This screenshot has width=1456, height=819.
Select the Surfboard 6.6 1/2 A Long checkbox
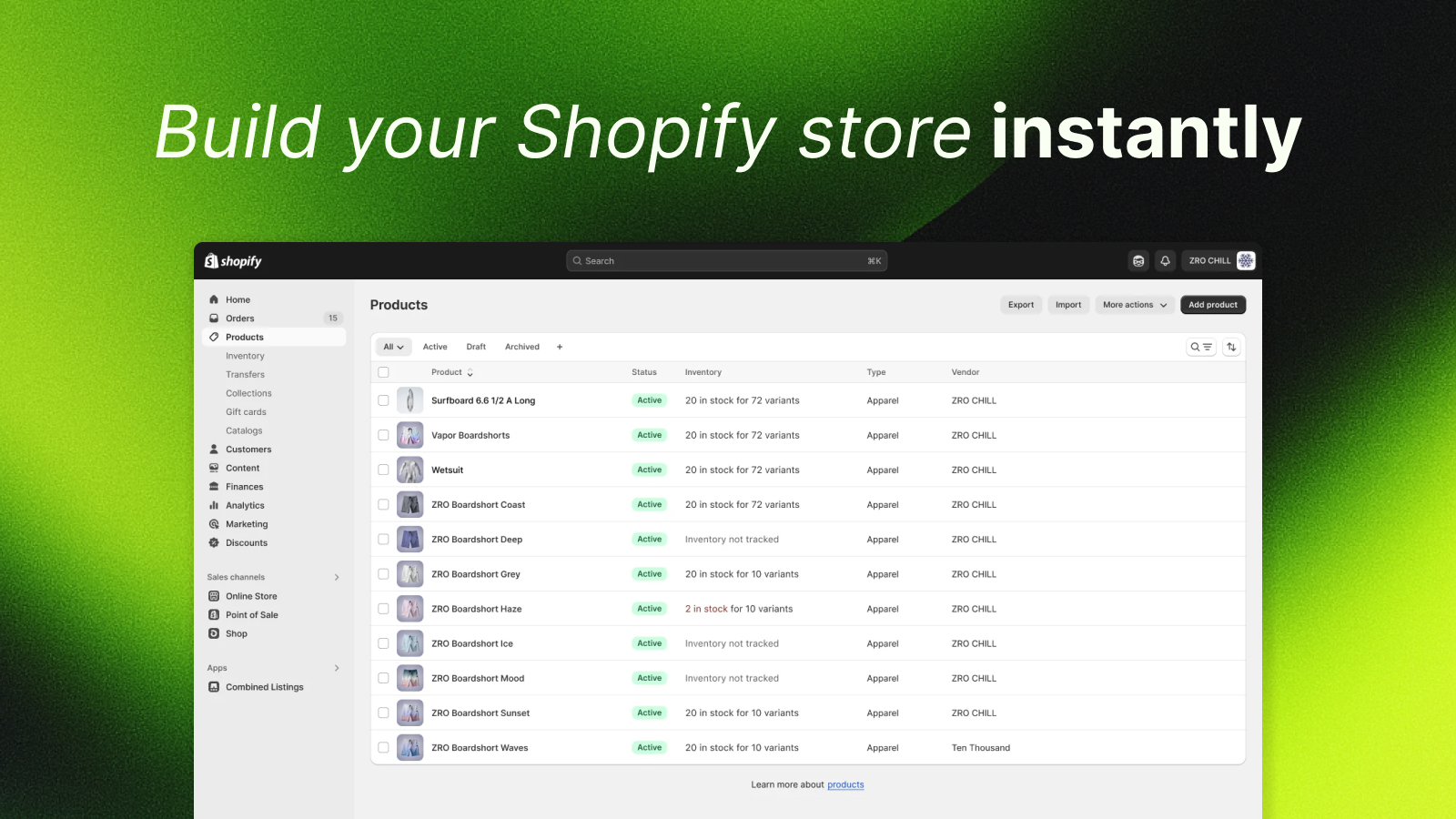pos(383,400)
